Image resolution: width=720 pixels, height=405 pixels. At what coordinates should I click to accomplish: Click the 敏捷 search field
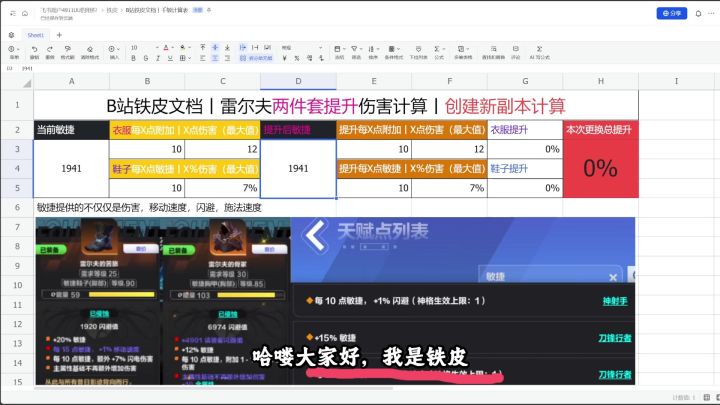(550, 276)
